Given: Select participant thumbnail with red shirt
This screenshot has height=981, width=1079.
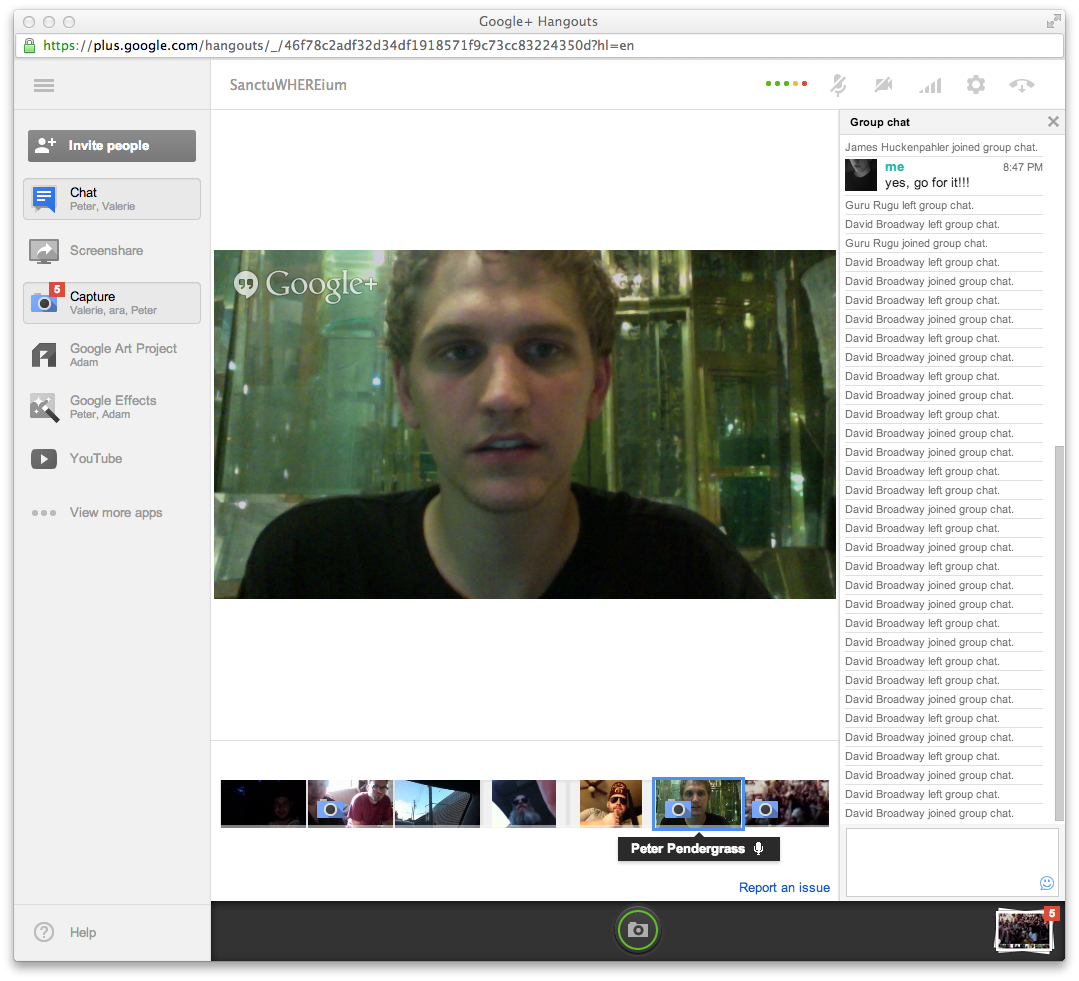Looking at the screenshot, I should pos(350,804).
